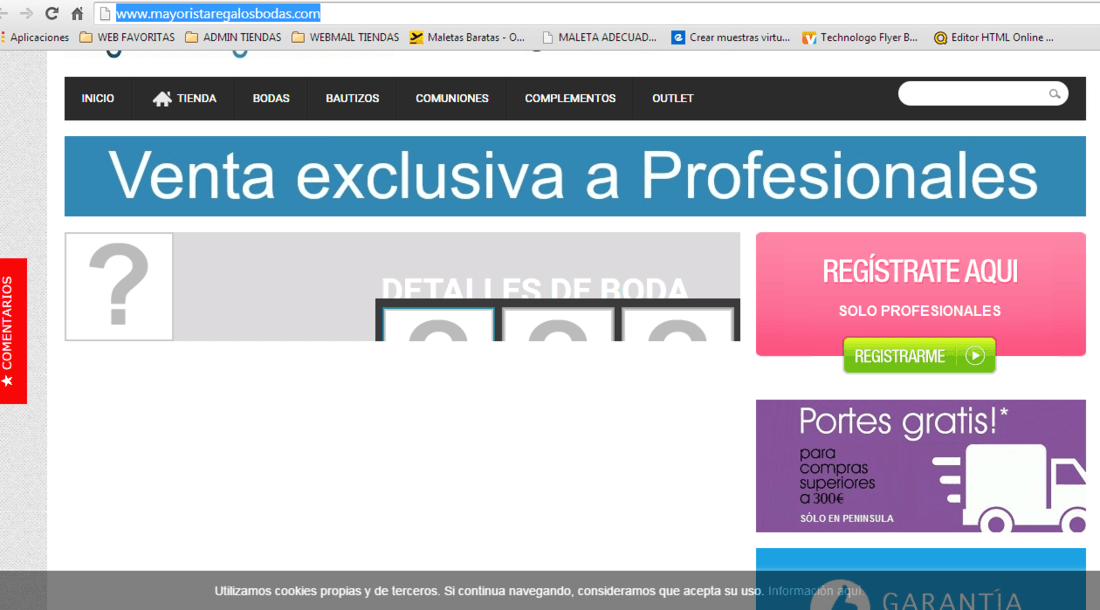Viewport: 1100px width, 610px height.
Task: Open the COMPLEMENTOS menu
Action: (570, 98)
